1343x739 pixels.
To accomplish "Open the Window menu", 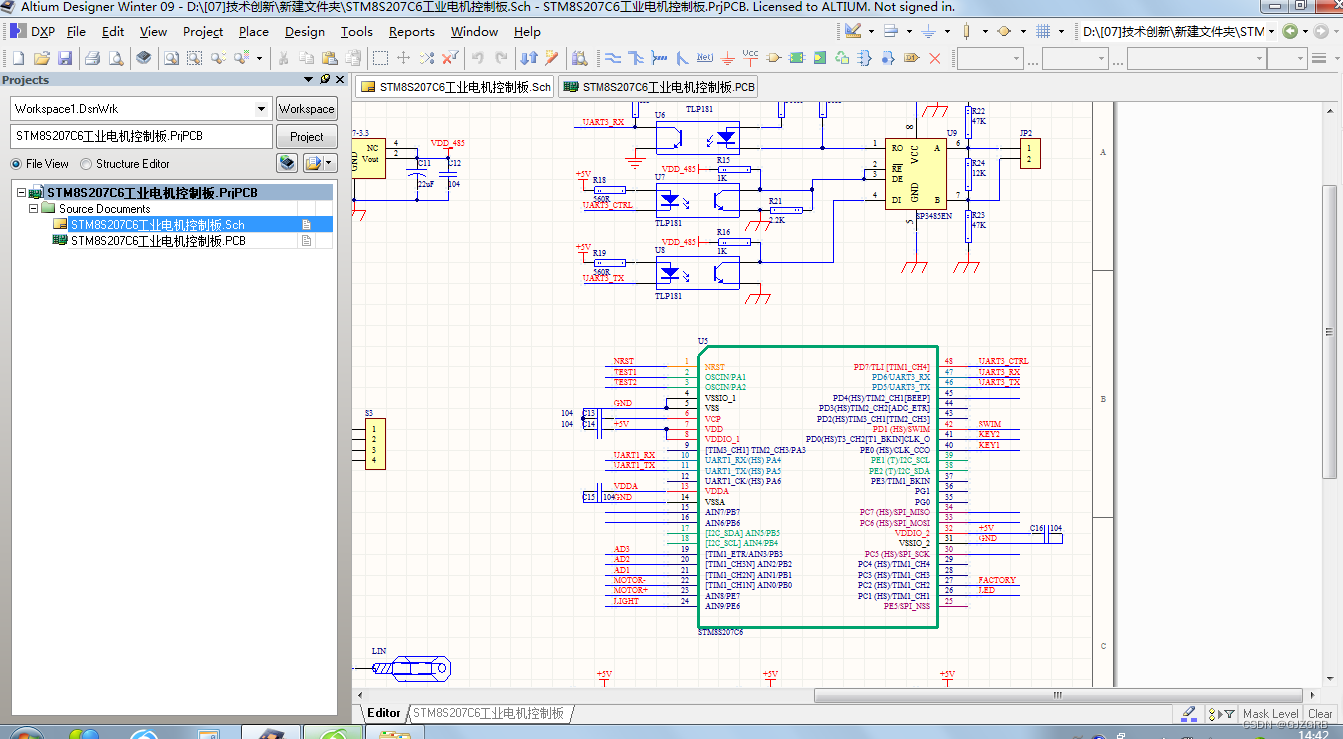I will pos(474,31).
